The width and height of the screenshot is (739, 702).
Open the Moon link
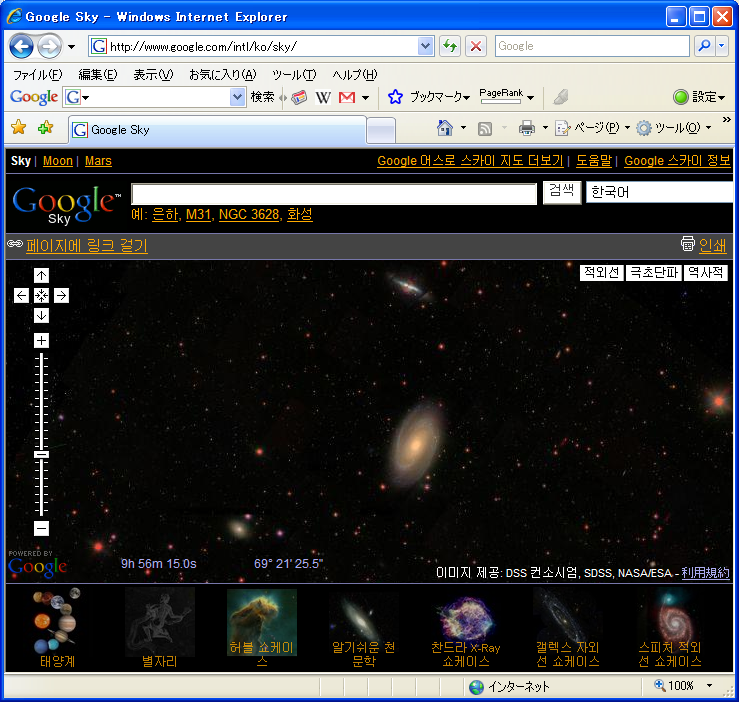coord(58,161)
